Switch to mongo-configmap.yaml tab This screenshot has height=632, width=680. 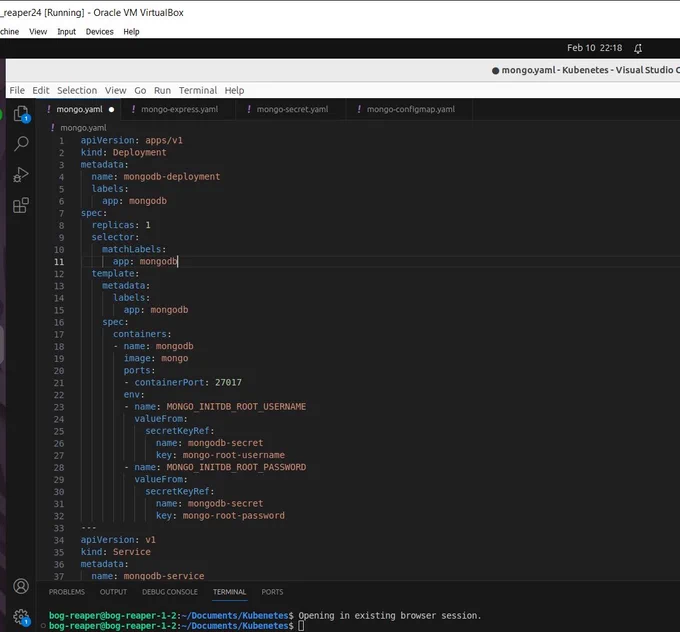411,109
